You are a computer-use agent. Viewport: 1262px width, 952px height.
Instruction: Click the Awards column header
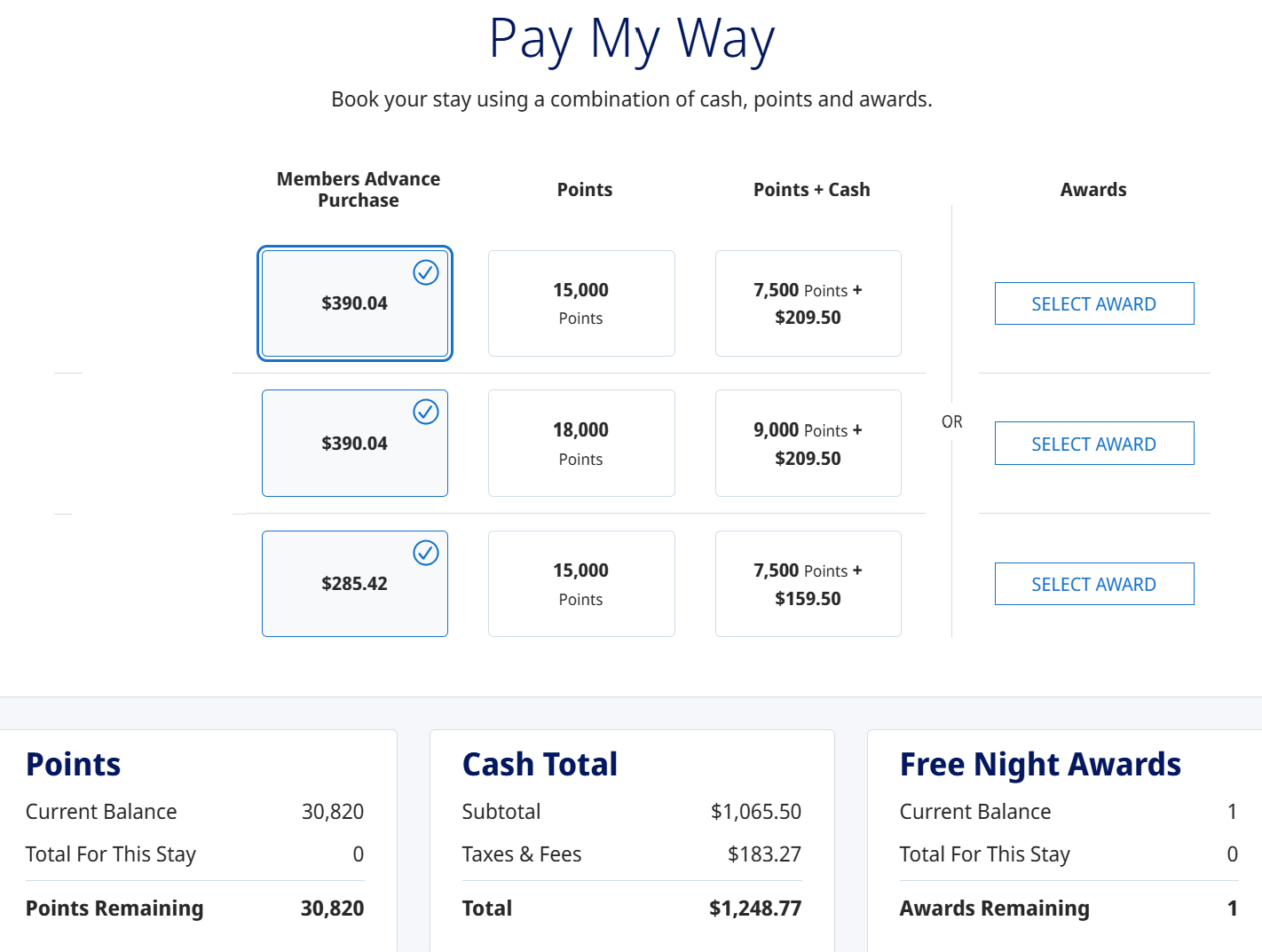click(x=1093, y=190)
